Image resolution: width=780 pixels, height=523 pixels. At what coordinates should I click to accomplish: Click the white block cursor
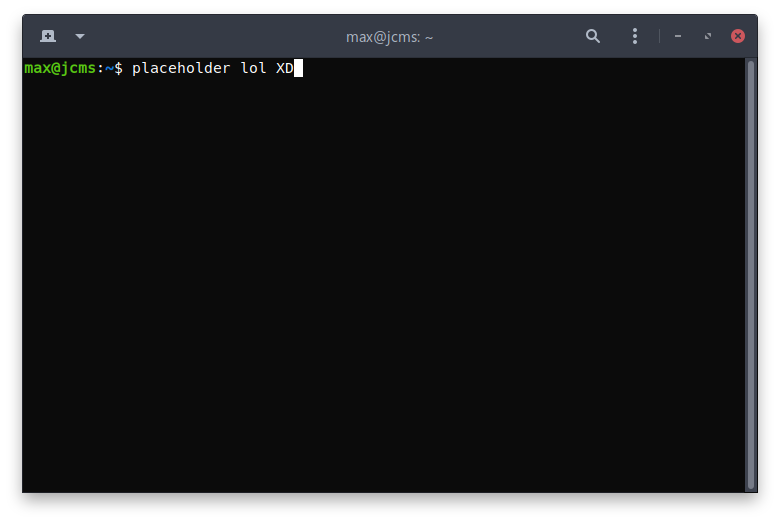[x=298, y=68]
